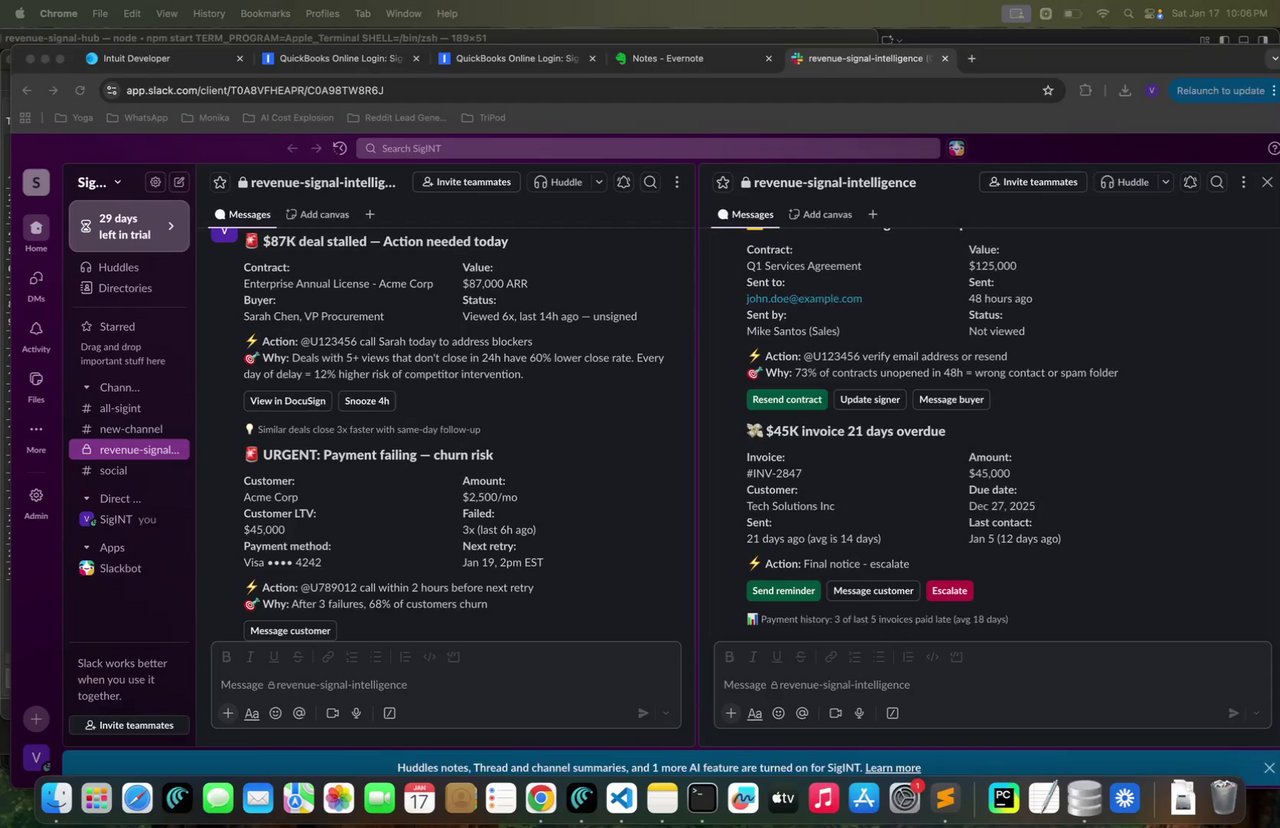Open the More menu in Slack rail

36,430
